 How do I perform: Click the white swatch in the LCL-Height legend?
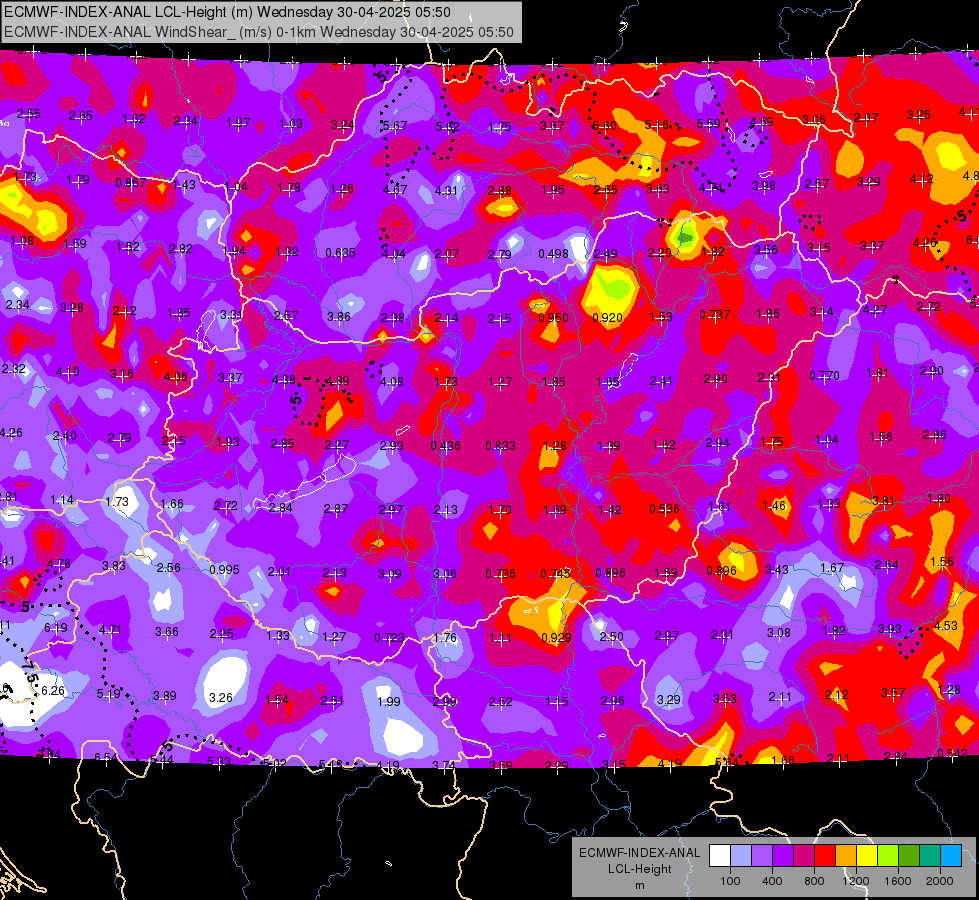point(720,855)
